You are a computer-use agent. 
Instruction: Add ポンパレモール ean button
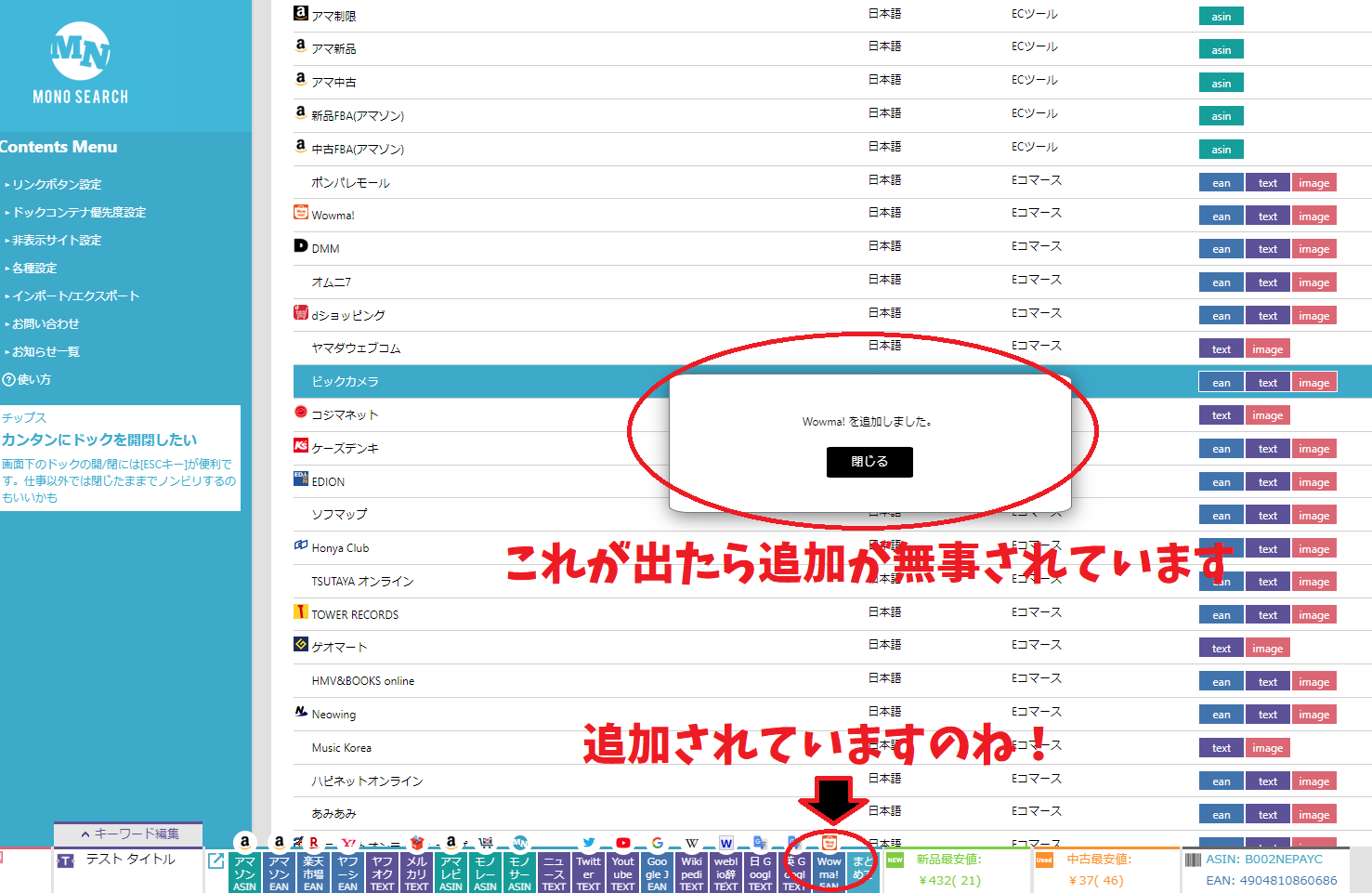(1221, 183)
